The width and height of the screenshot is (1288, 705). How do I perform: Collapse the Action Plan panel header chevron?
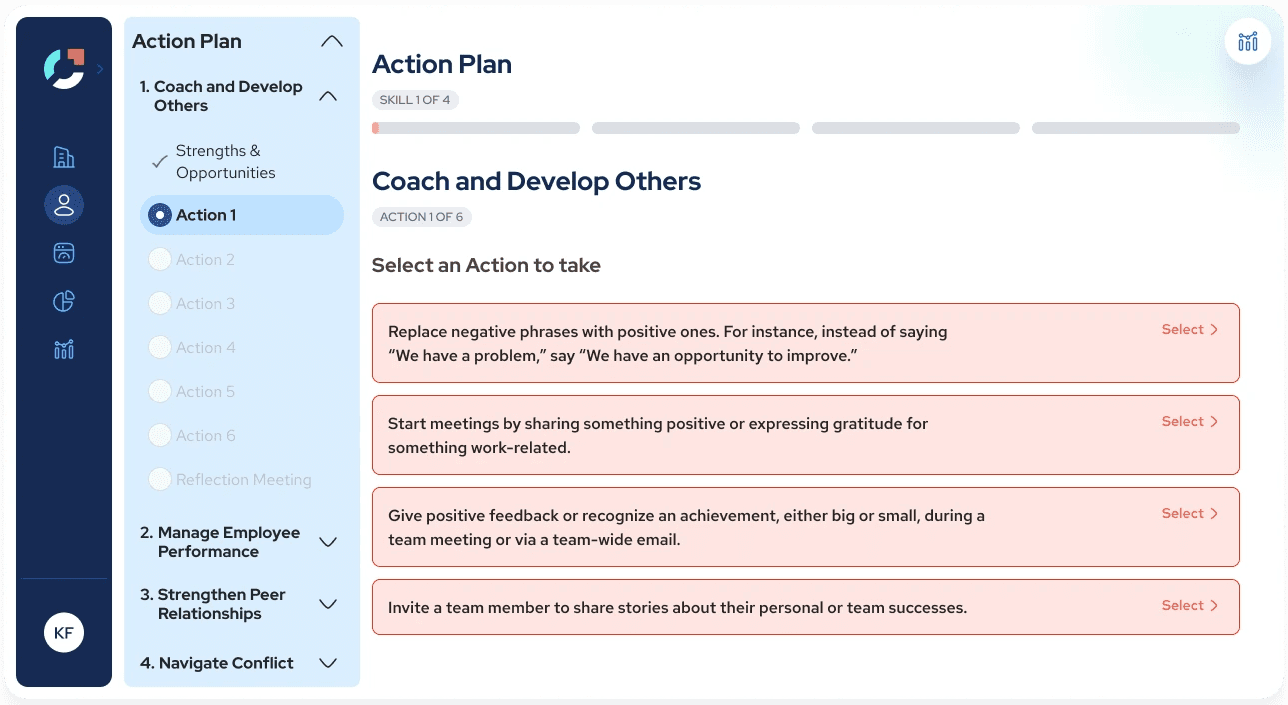coord(332,42)
